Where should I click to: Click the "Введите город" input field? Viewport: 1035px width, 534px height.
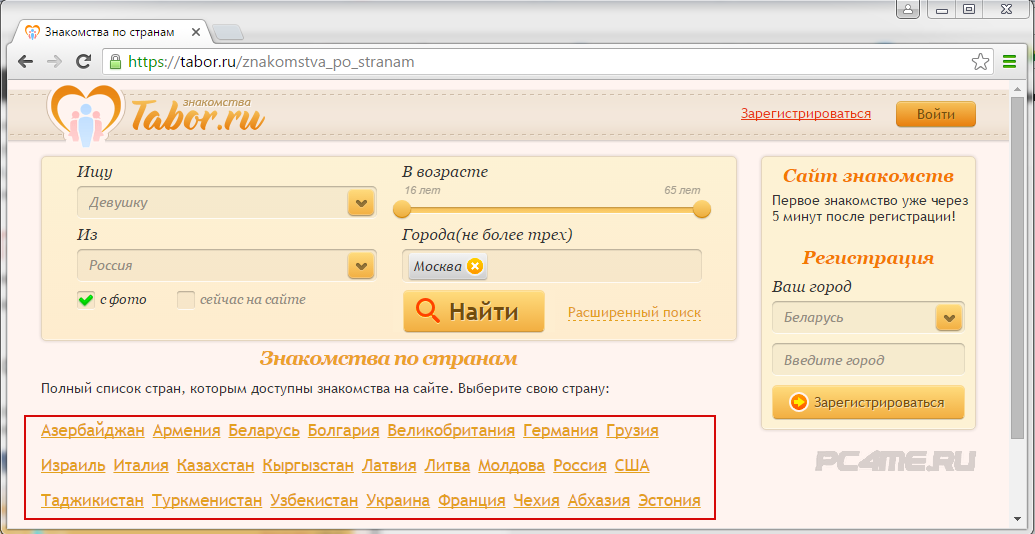point(867,360)
